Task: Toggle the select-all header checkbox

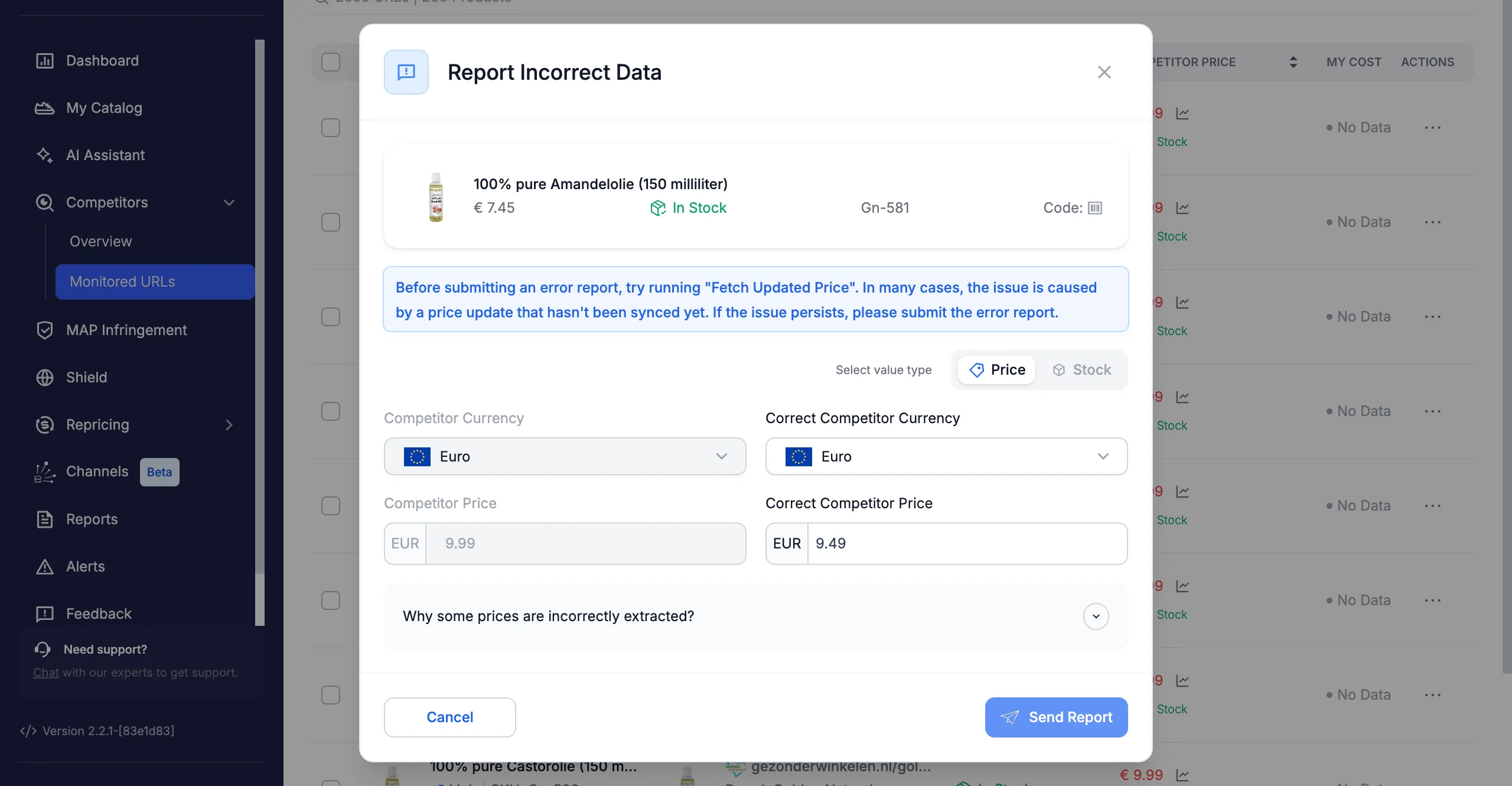Action: (331, 62)
